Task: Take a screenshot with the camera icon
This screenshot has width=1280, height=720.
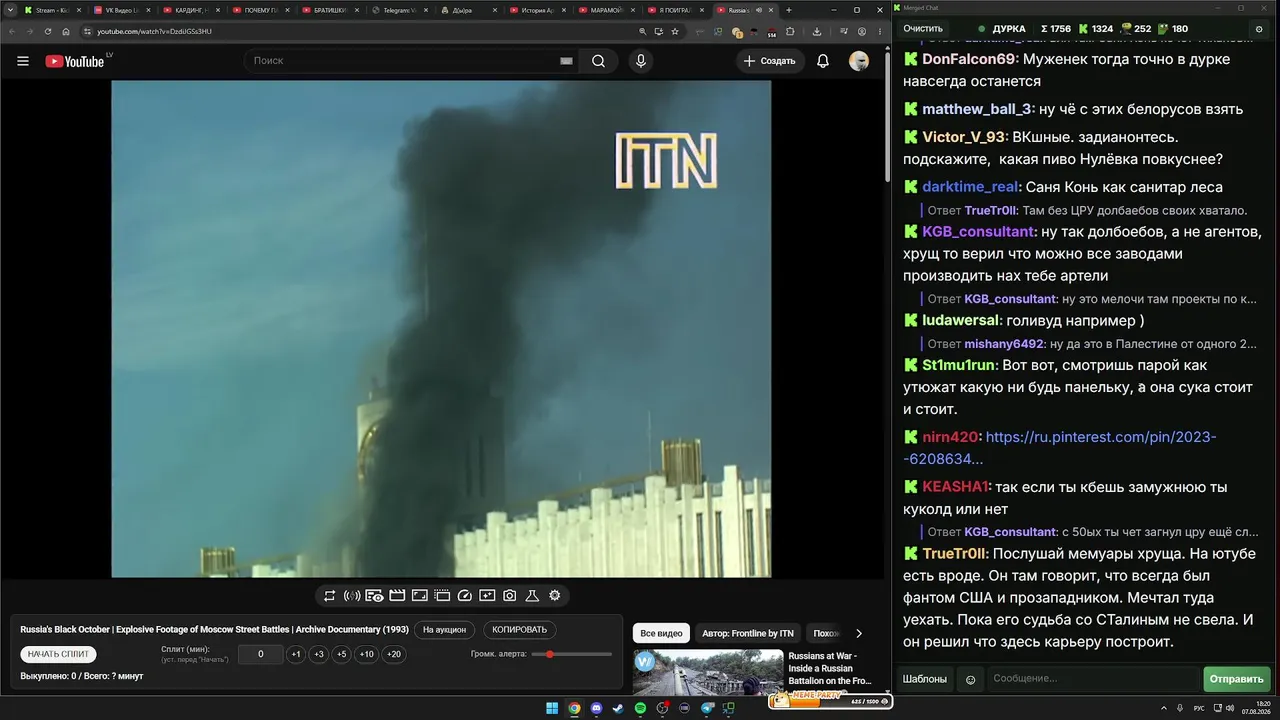Action: point(510,596)
